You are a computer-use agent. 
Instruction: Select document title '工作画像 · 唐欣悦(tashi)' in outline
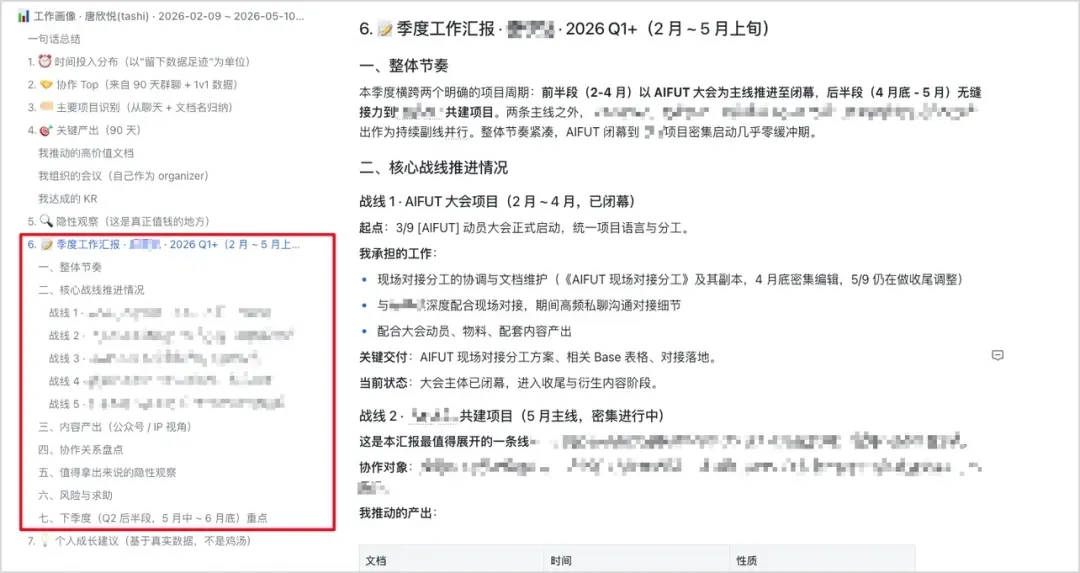click(x=161, y=16)
